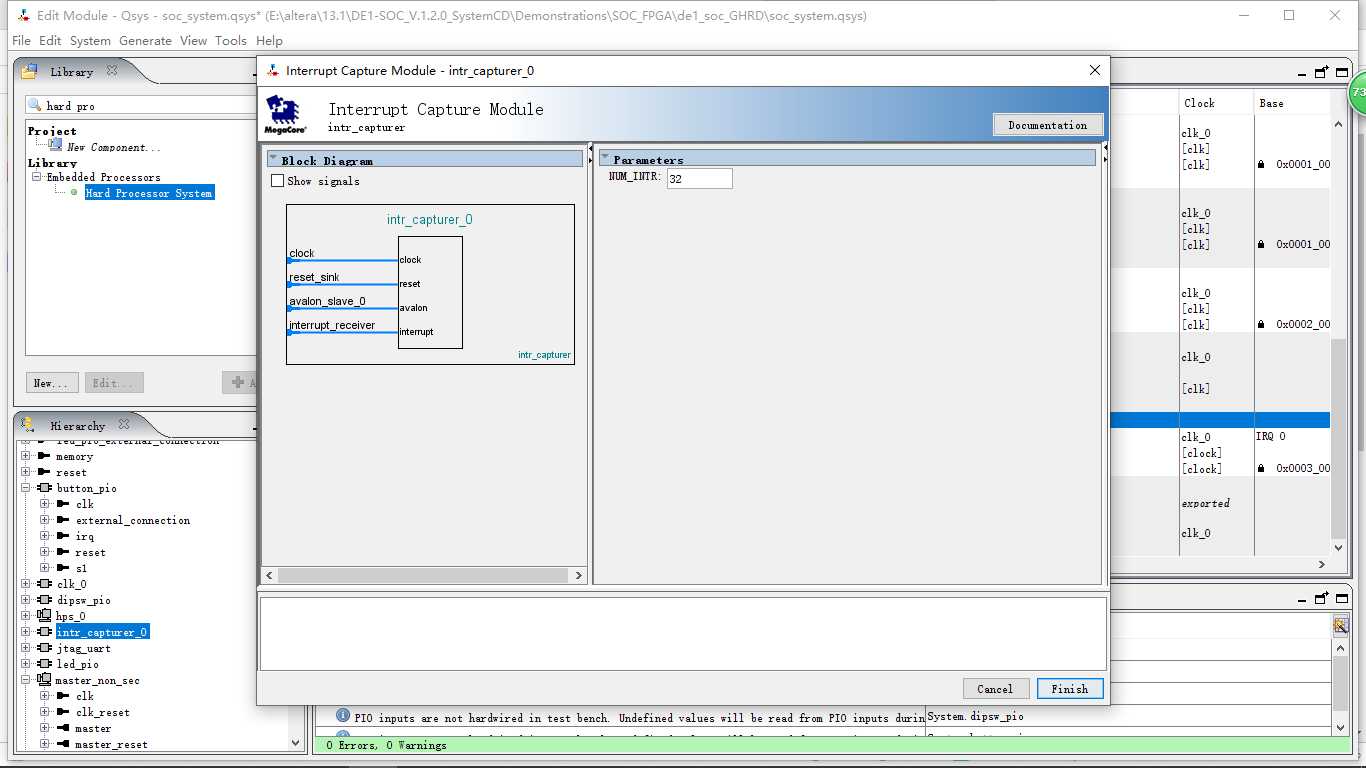Click the New Component icon in Project tree

click(x=55, y=145)
